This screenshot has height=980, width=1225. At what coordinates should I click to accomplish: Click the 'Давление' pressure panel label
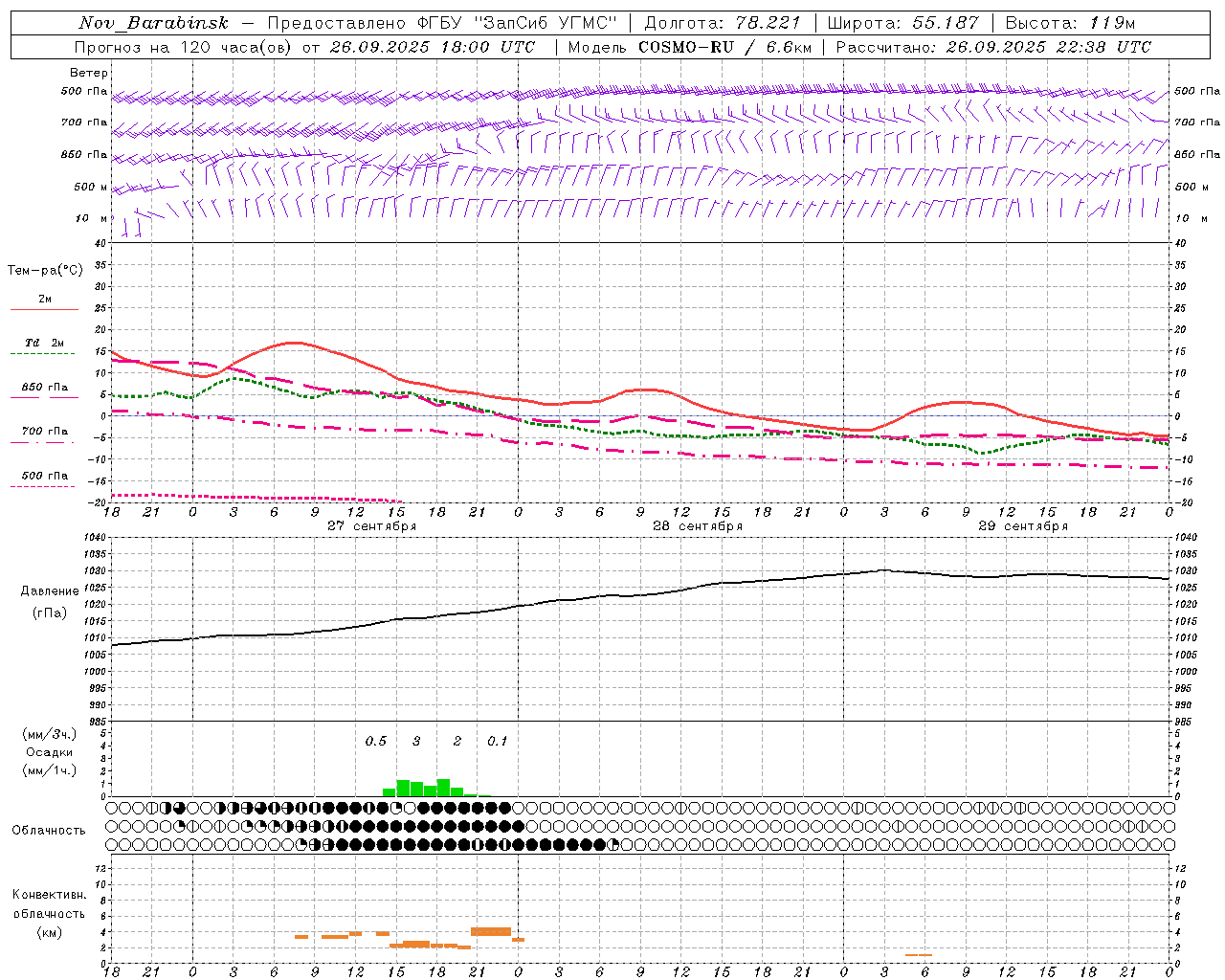(50, 591)
